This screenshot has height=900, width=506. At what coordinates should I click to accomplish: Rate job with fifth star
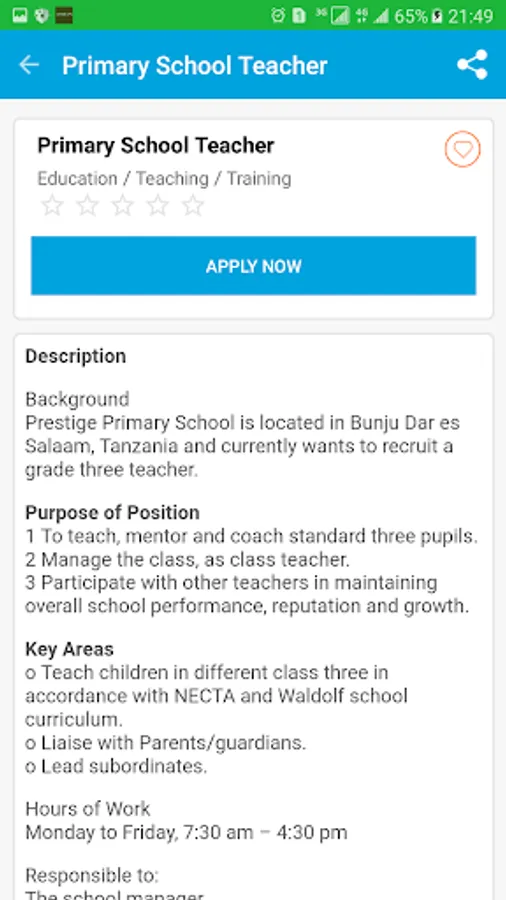coord(193,205)
